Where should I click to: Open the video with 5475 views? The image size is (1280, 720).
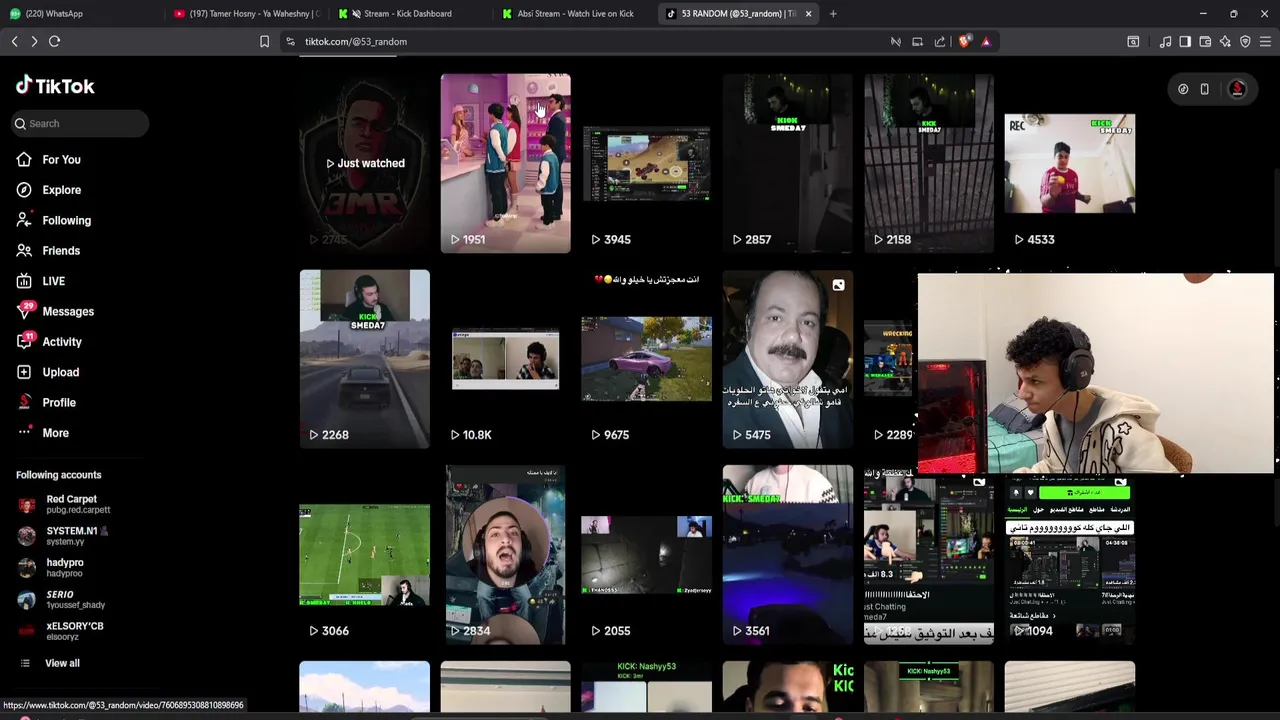787,359
